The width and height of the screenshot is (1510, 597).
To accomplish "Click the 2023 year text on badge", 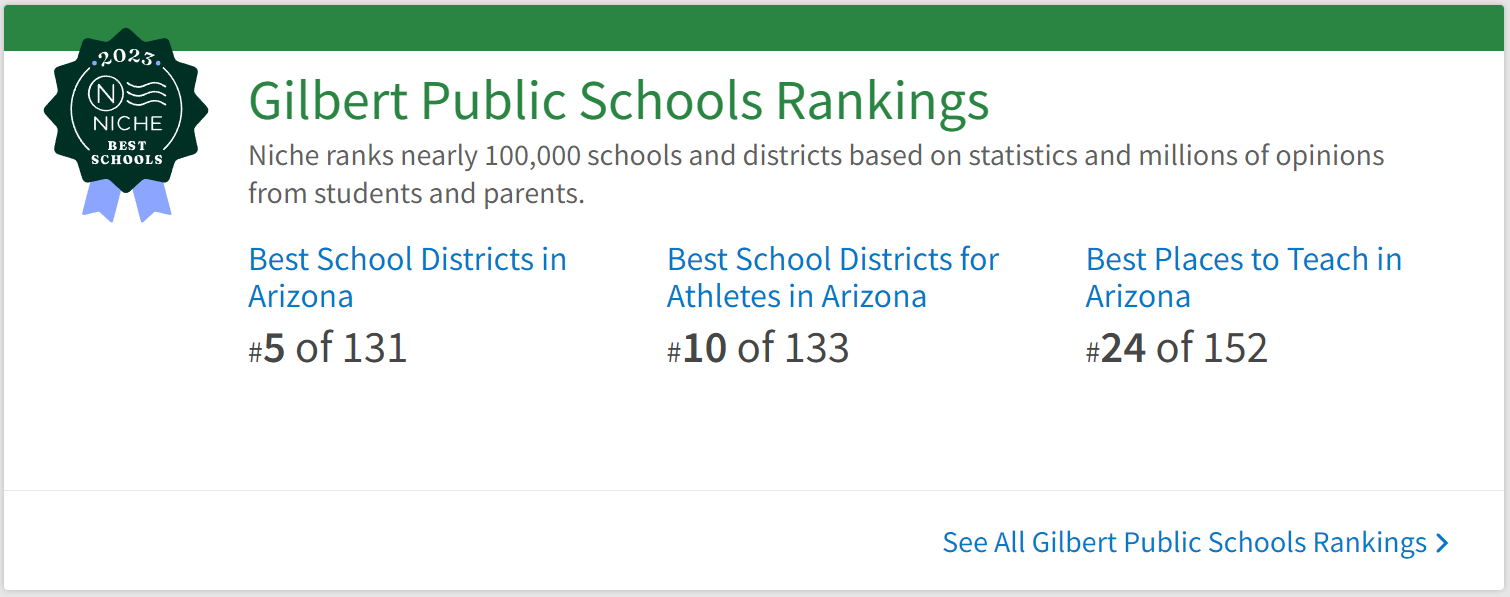I will coord(126,59).
